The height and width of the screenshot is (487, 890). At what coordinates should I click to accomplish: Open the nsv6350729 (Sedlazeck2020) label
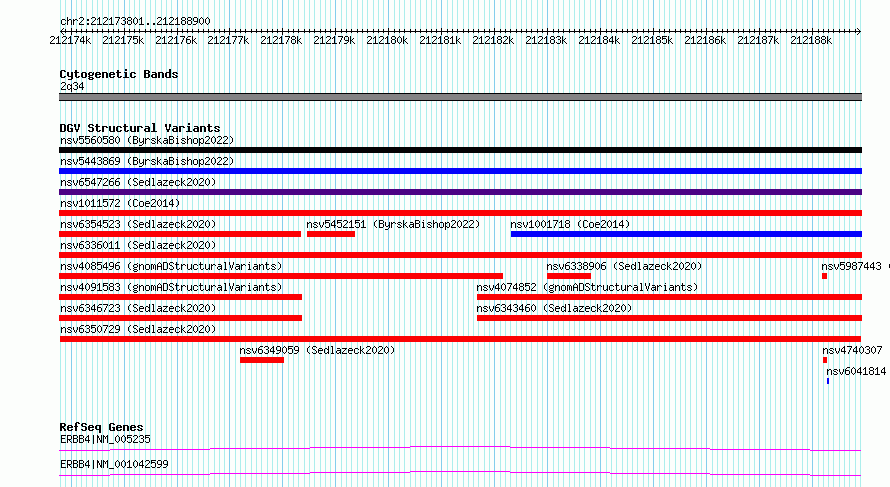point(138,329)
